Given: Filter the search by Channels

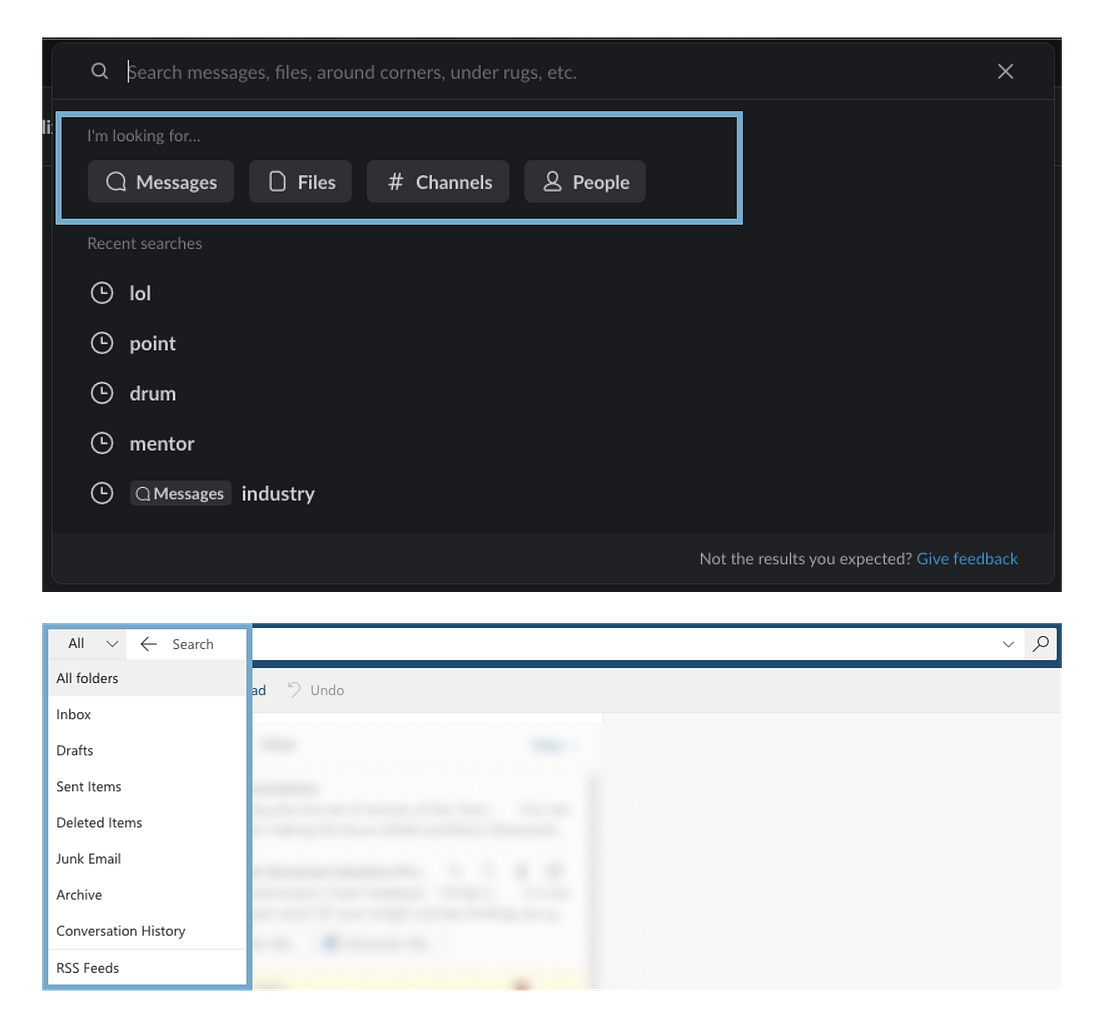Looking at the screenshot, I should pos(437,181).
